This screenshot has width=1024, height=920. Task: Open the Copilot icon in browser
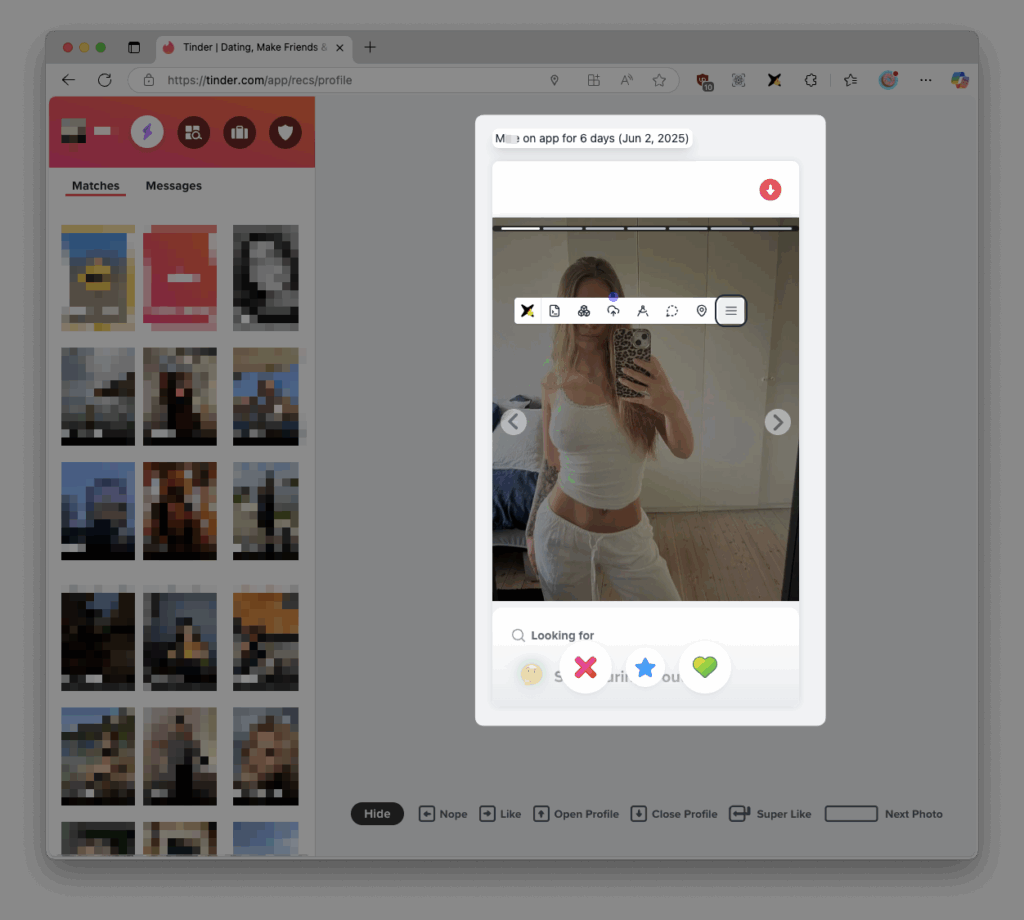(959, 80)
